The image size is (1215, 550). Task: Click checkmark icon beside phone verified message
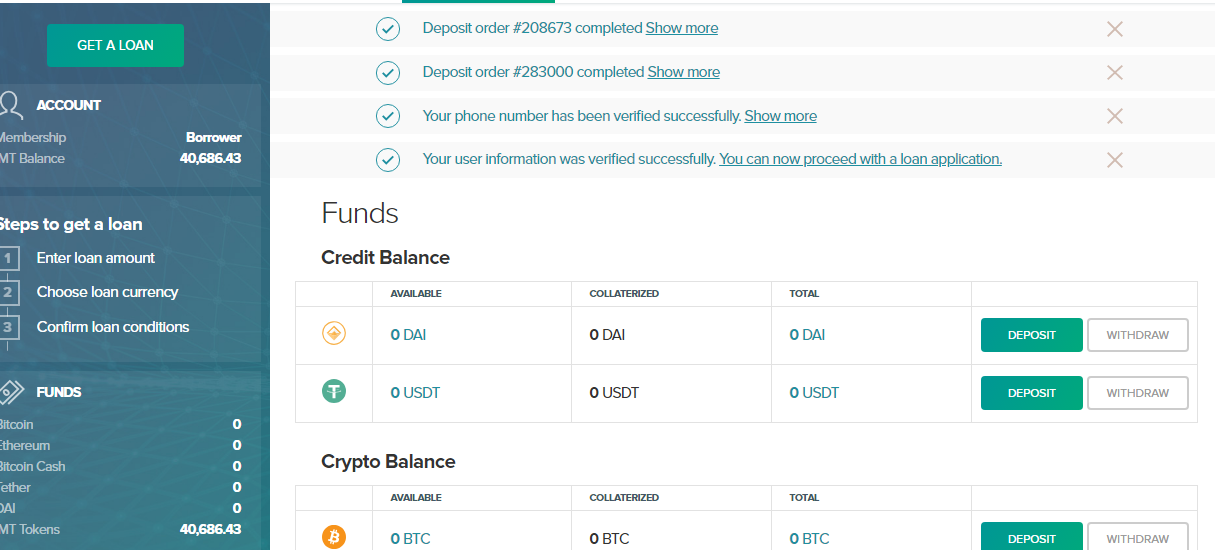coord(388,116)
